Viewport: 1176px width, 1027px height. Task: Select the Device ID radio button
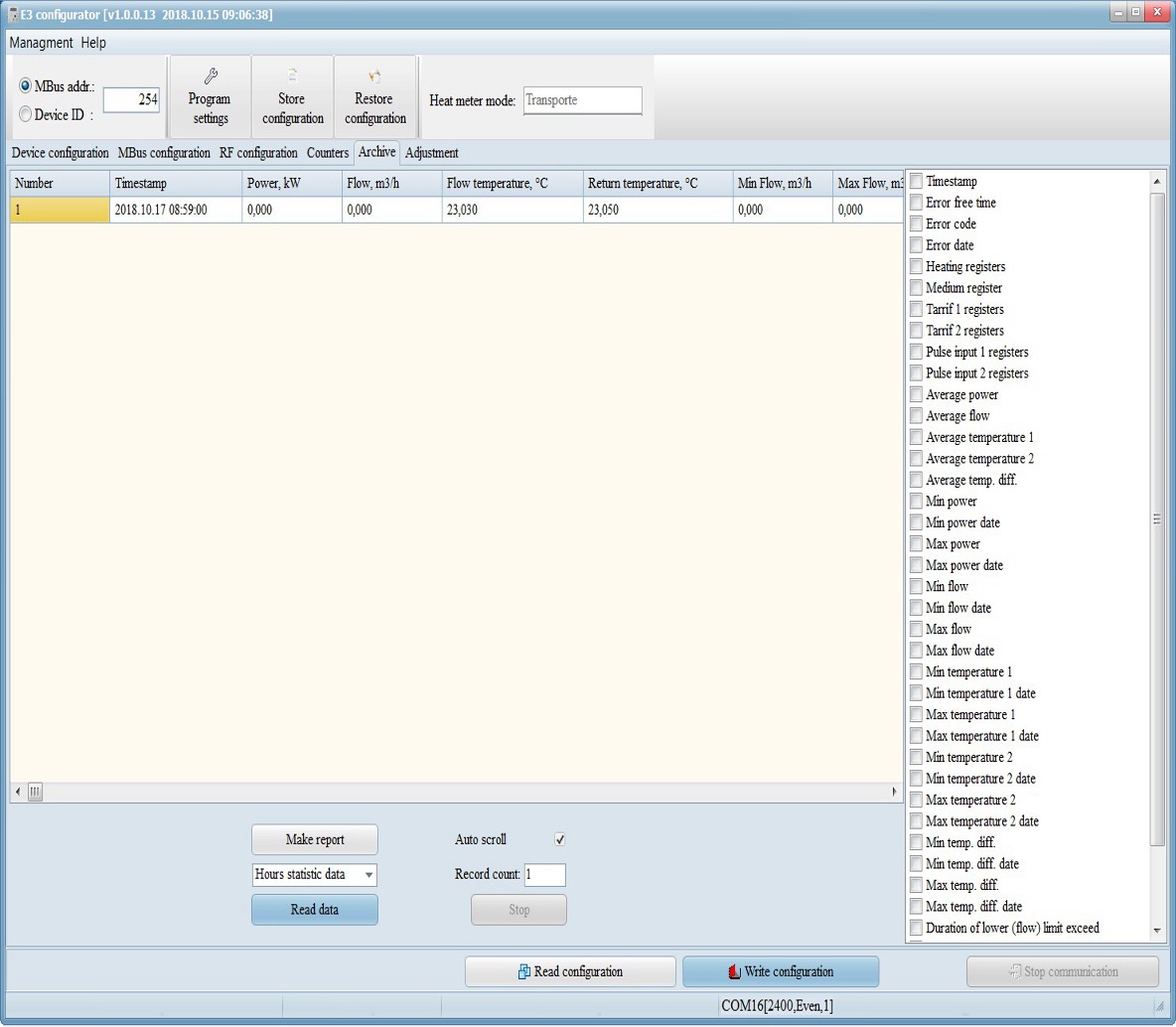26,115
